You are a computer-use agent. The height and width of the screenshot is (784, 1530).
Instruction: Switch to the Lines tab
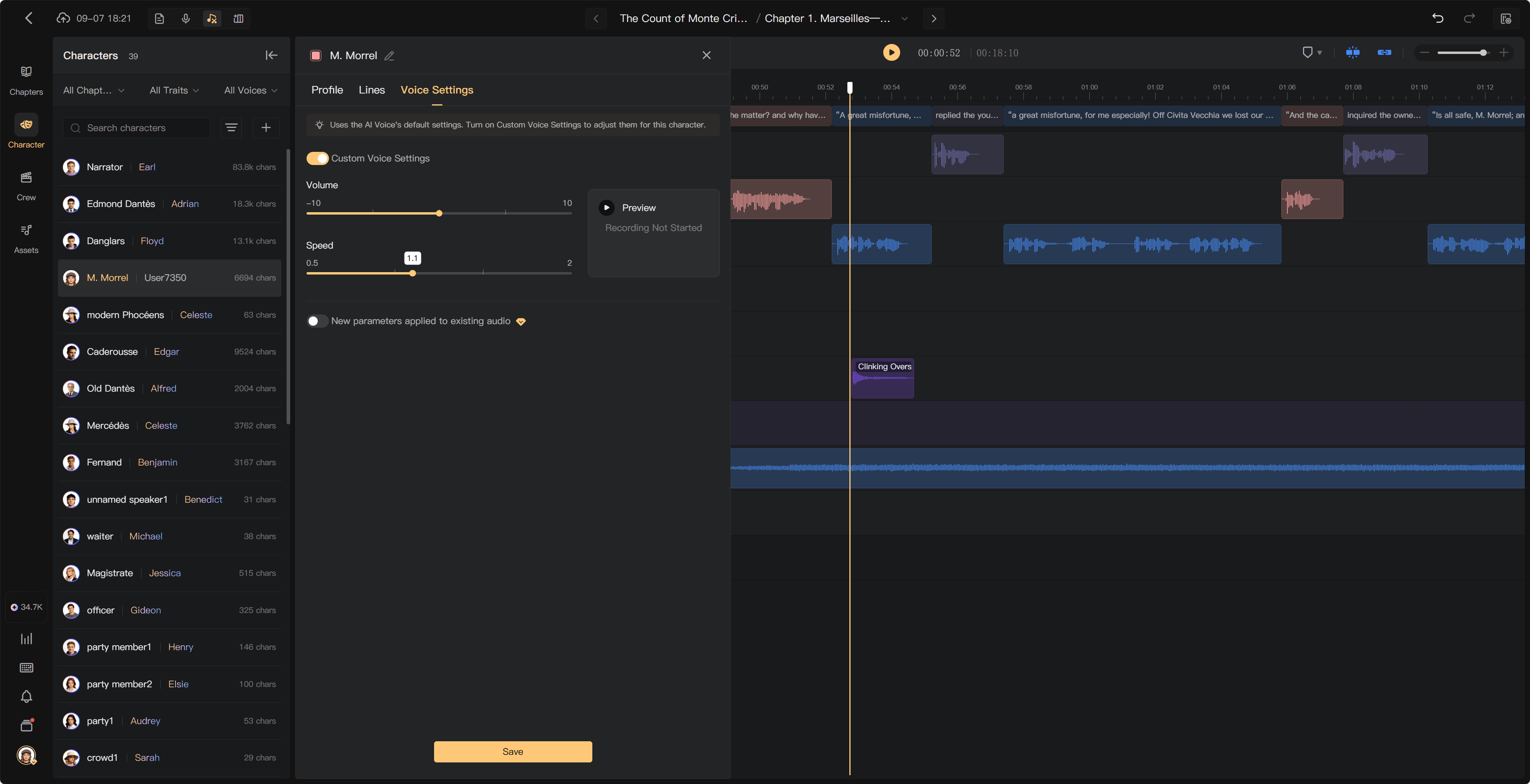[372, 90]
